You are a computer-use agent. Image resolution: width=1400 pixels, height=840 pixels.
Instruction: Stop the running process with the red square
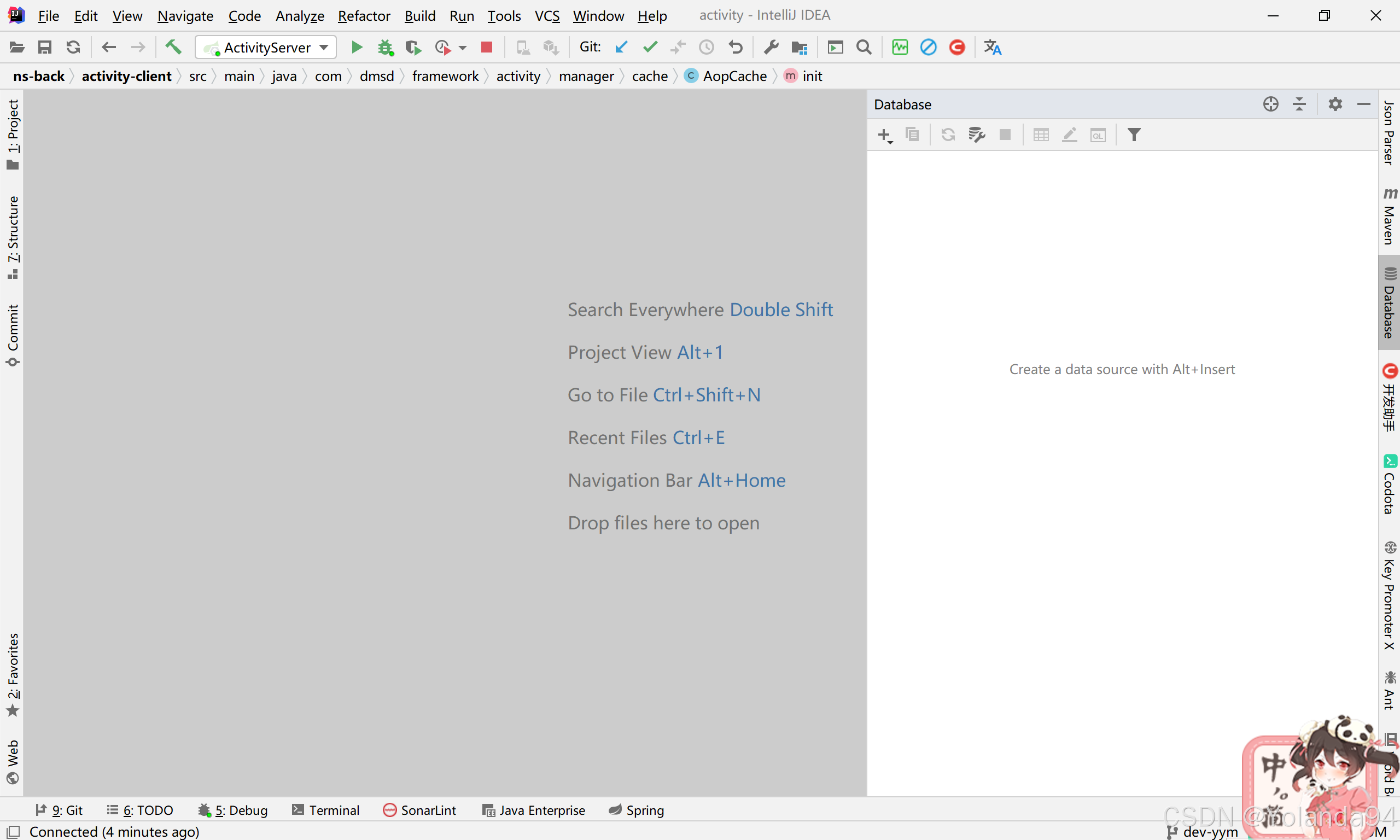click(486, 48)
